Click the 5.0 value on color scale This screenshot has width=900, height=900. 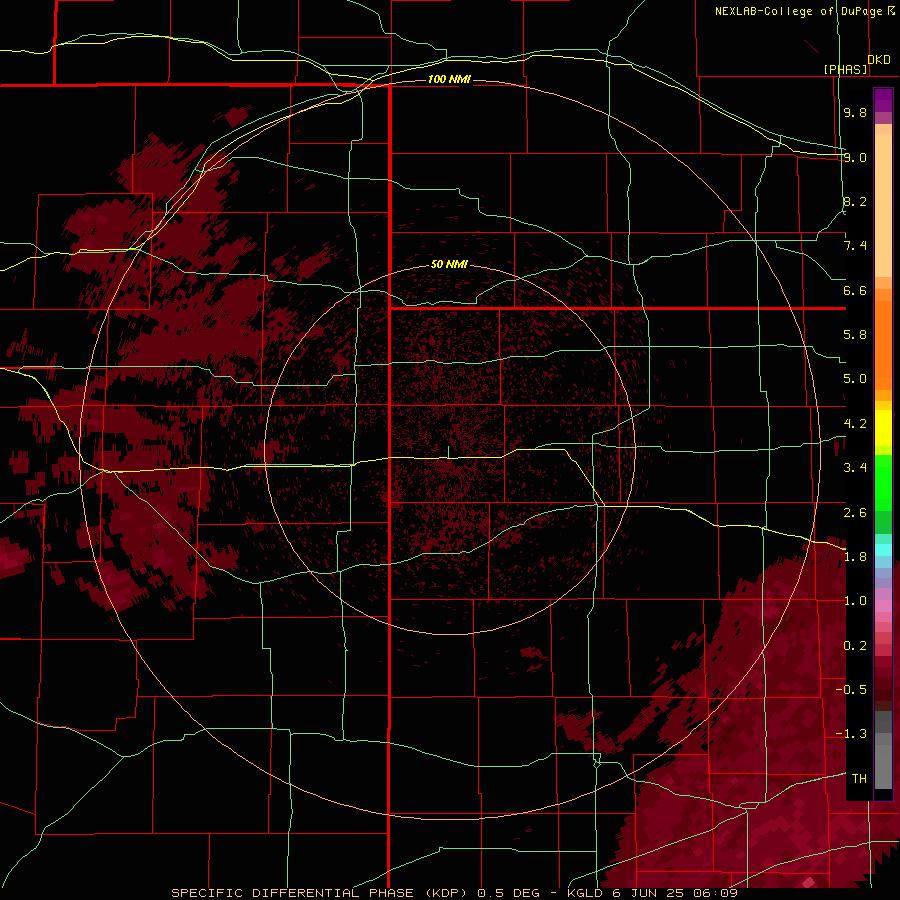tap(855, 379)
